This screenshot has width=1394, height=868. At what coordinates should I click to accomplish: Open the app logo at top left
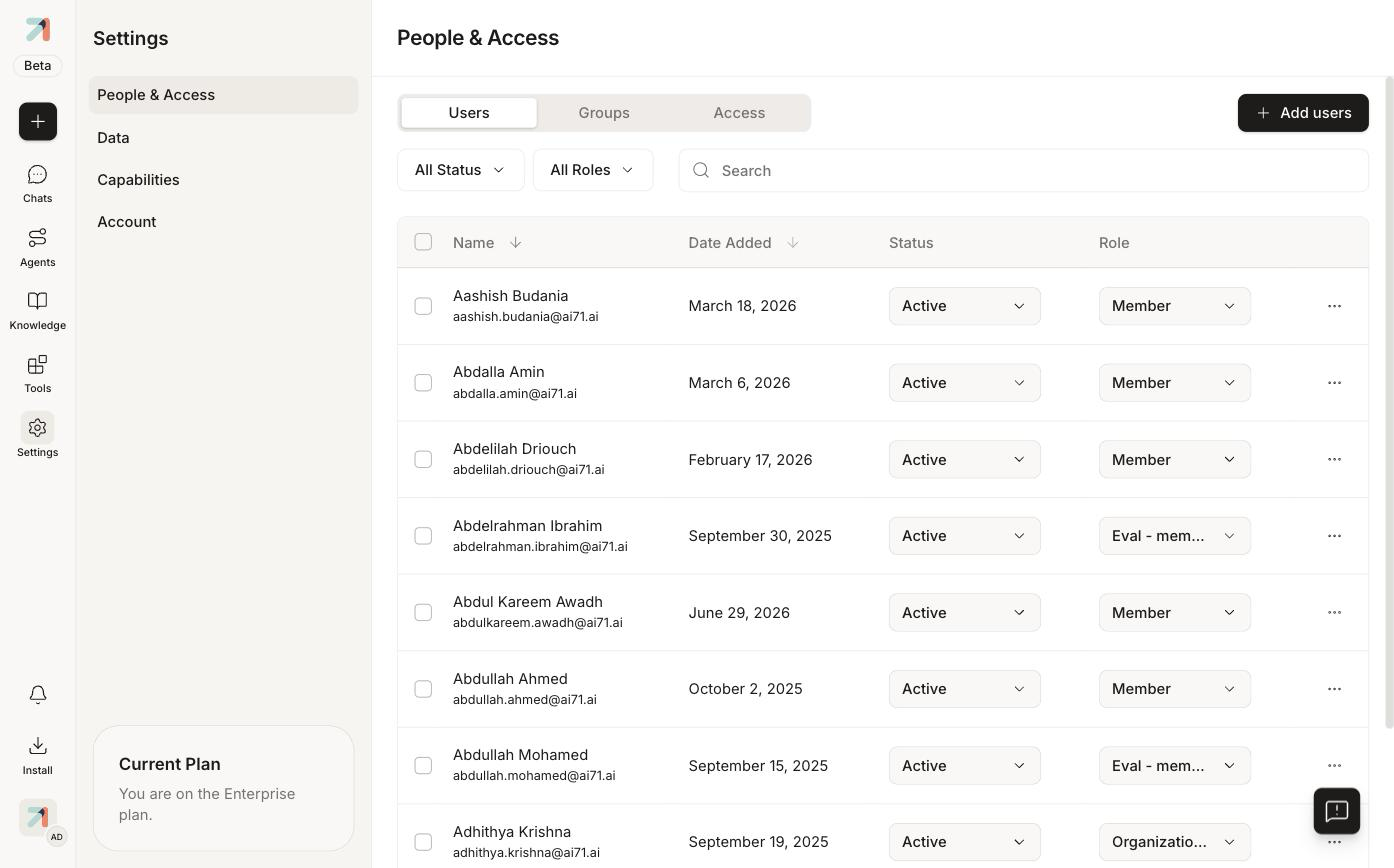point(38,29)
